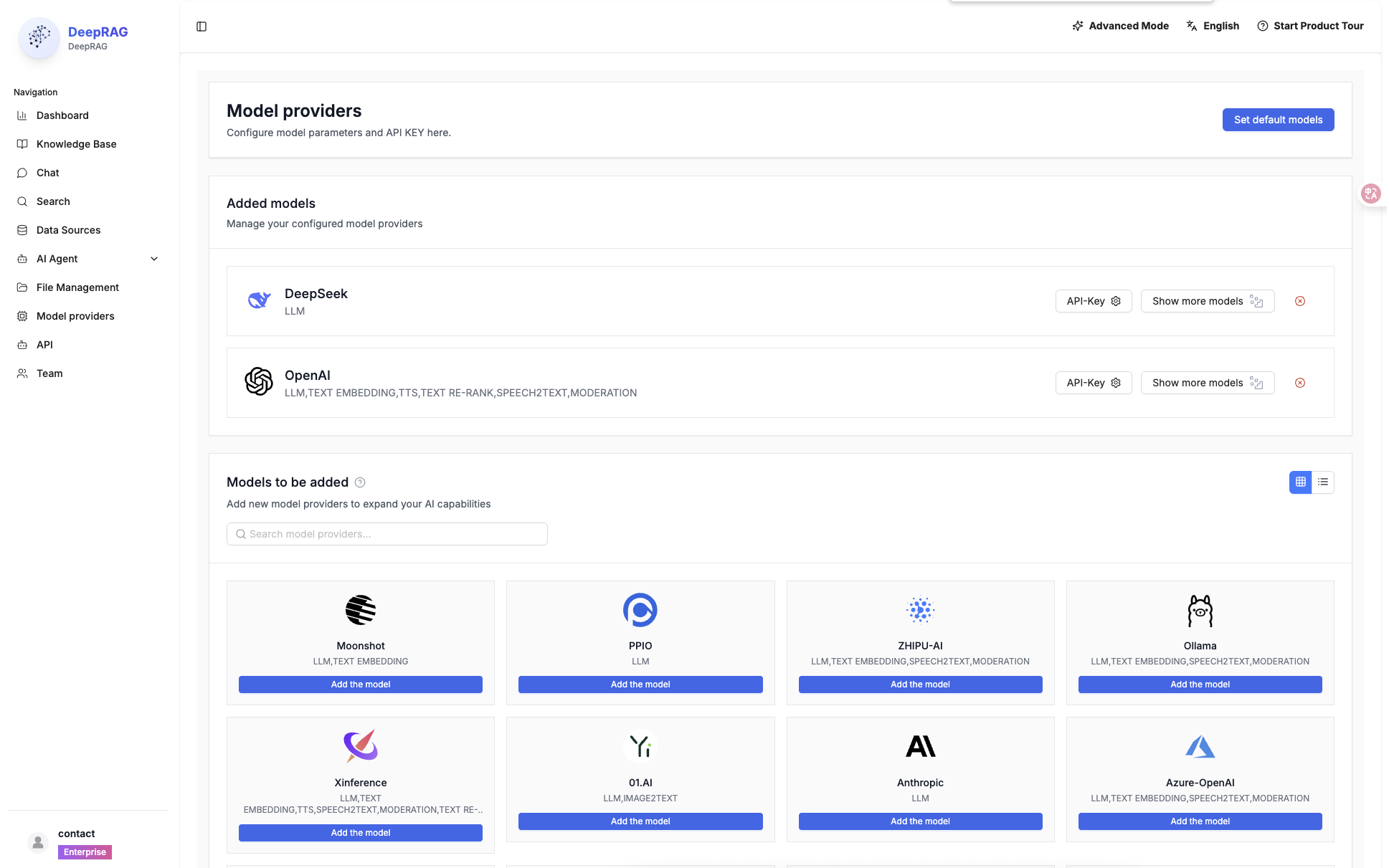Toggle the sidebar collapse icon

click(202, 27)
